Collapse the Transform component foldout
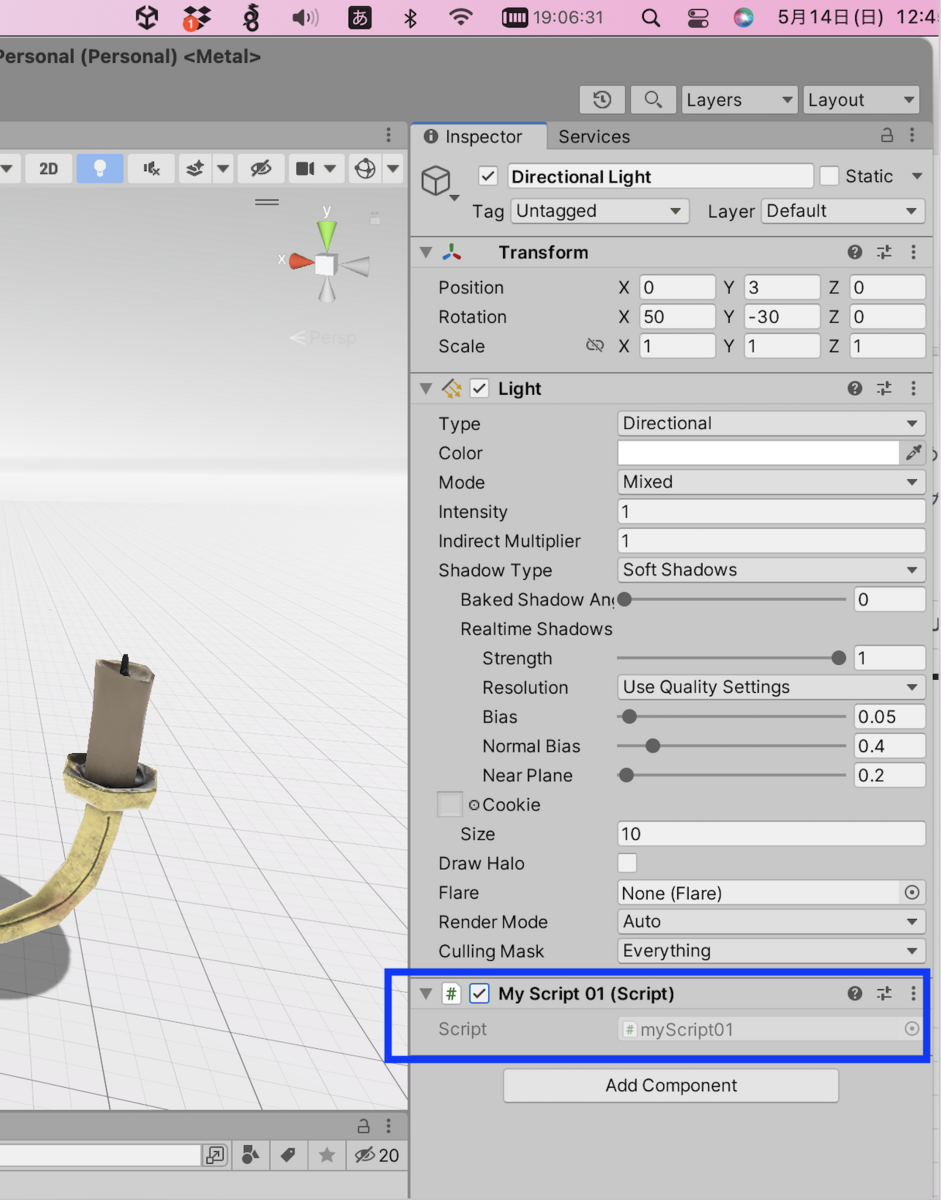 tap(426, 252)
